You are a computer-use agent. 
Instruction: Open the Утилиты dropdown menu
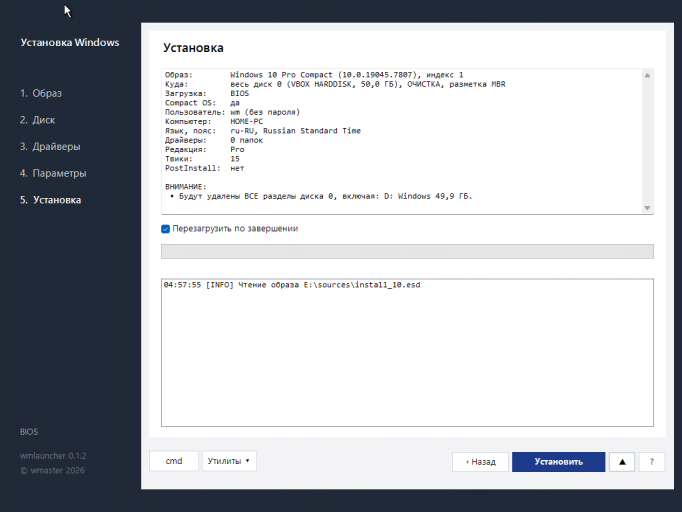(229, 461)
